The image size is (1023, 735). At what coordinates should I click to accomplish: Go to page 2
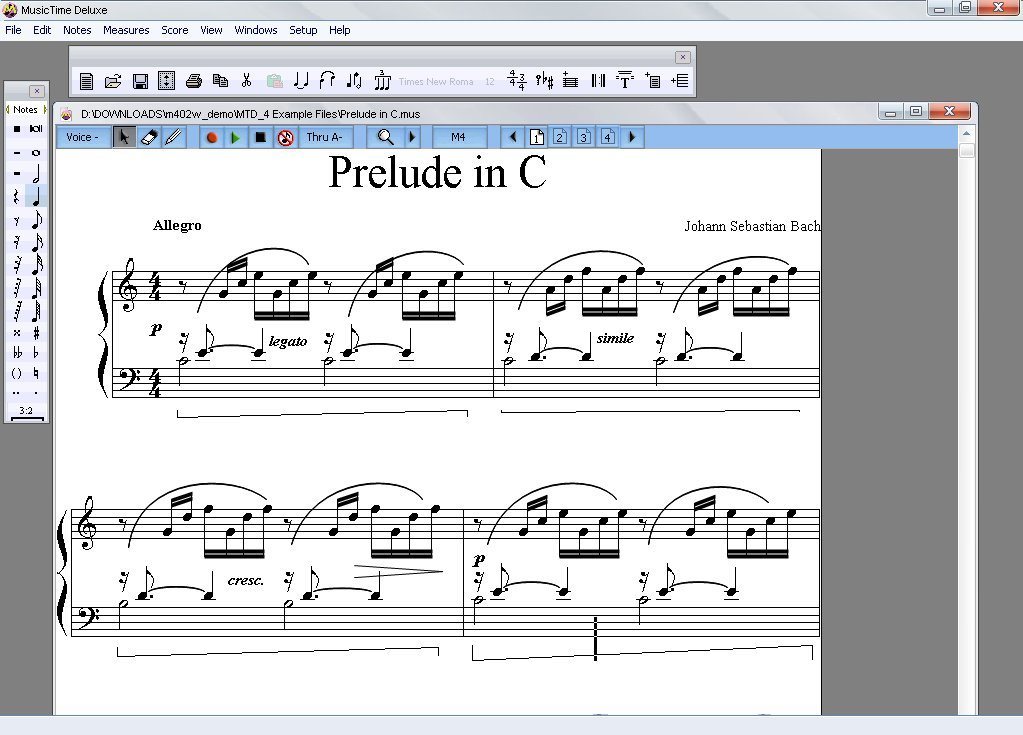tap(560, 137)
